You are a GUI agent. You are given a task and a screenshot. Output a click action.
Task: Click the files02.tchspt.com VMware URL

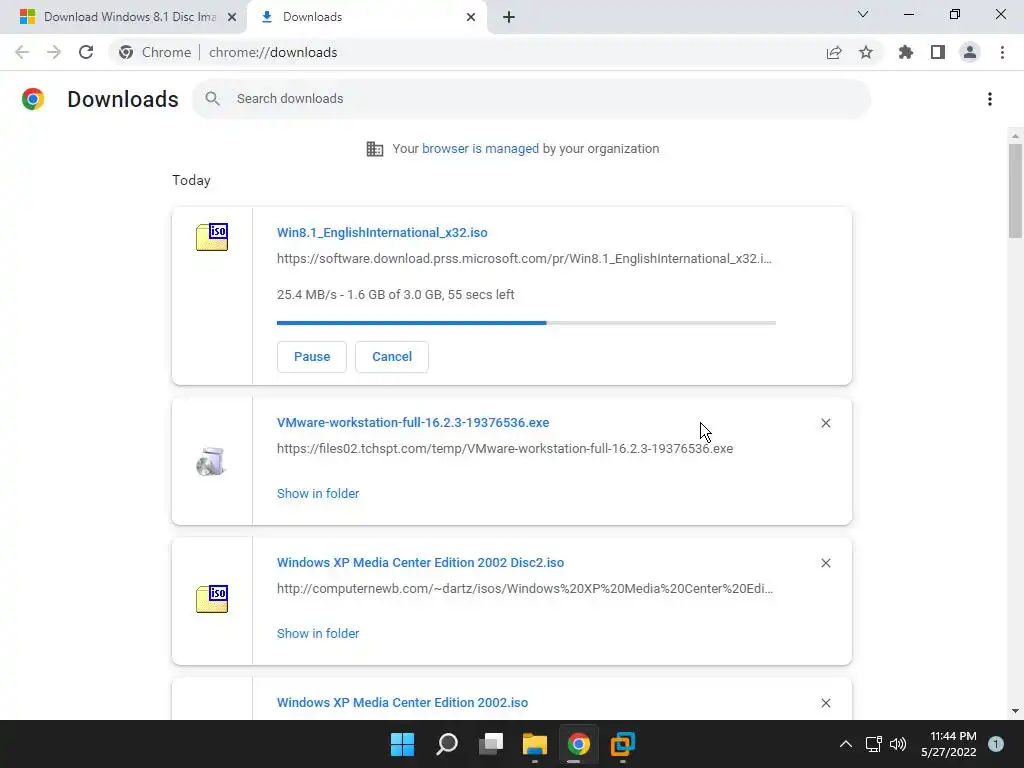point(505,449)
